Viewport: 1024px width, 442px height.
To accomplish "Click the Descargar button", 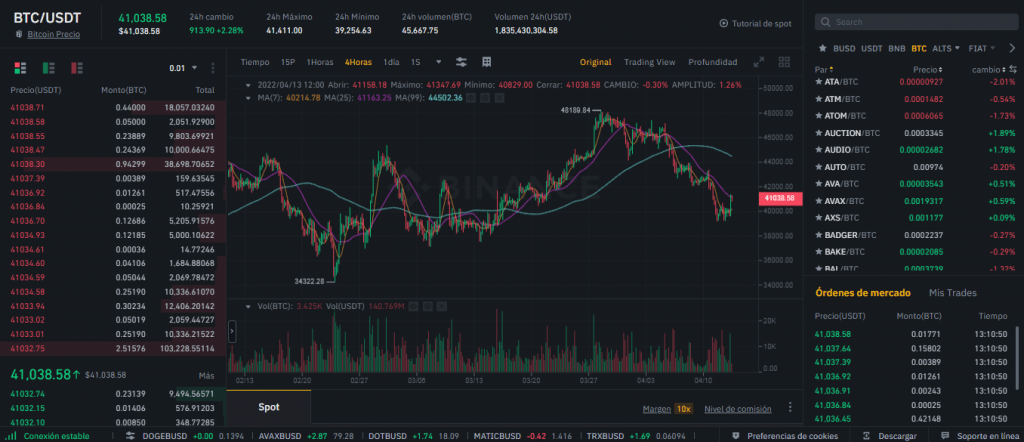I will (889, 435).
